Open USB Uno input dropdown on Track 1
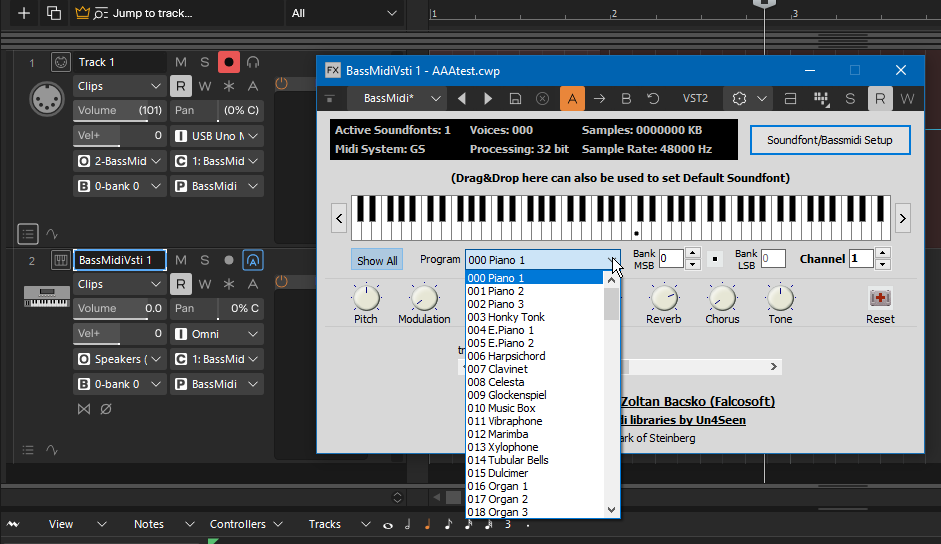The image size is (941, 544). tap(217, 136)
